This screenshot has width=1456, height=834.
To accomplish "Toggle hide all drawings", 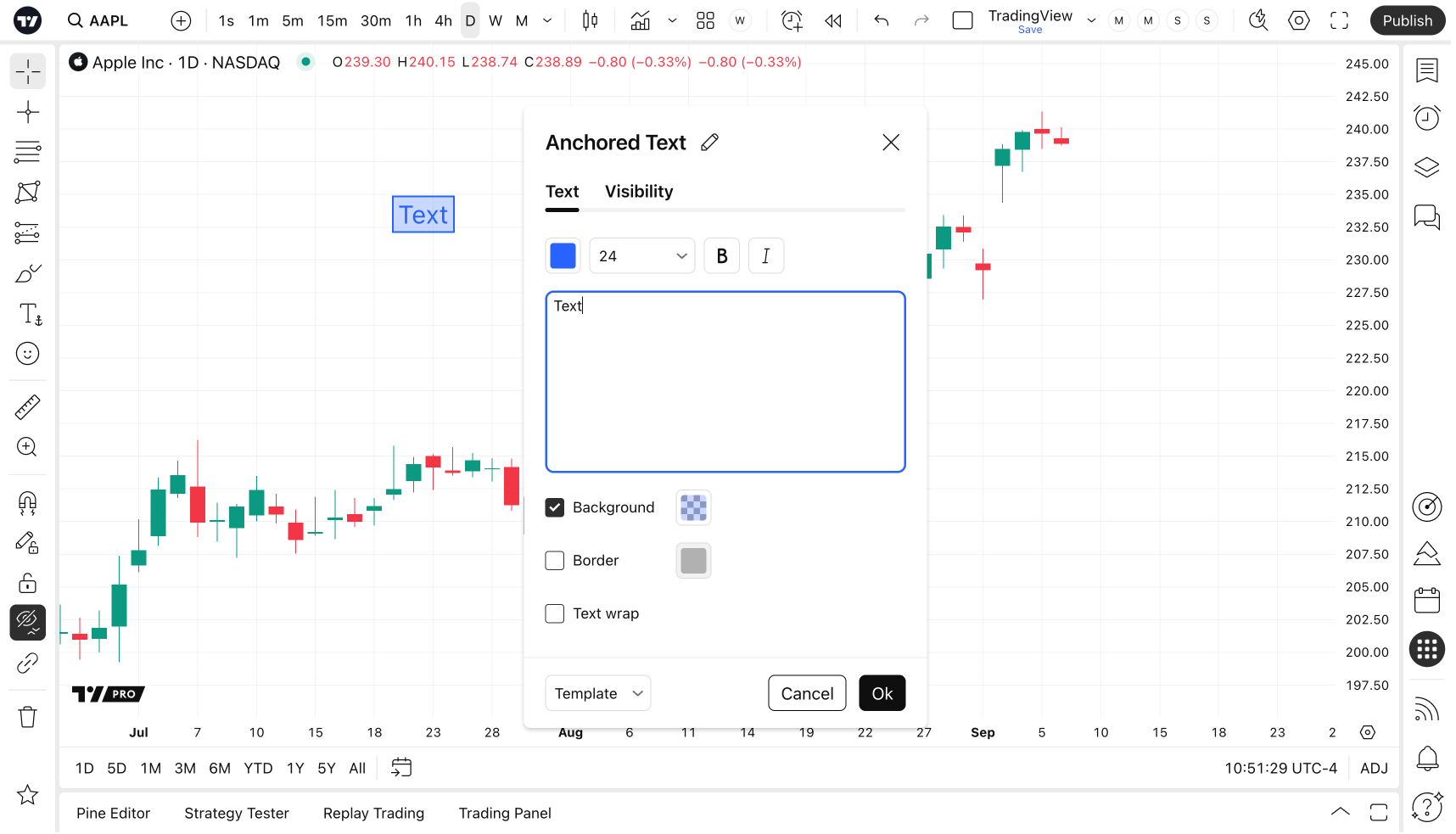I will (x=28, y=623).
